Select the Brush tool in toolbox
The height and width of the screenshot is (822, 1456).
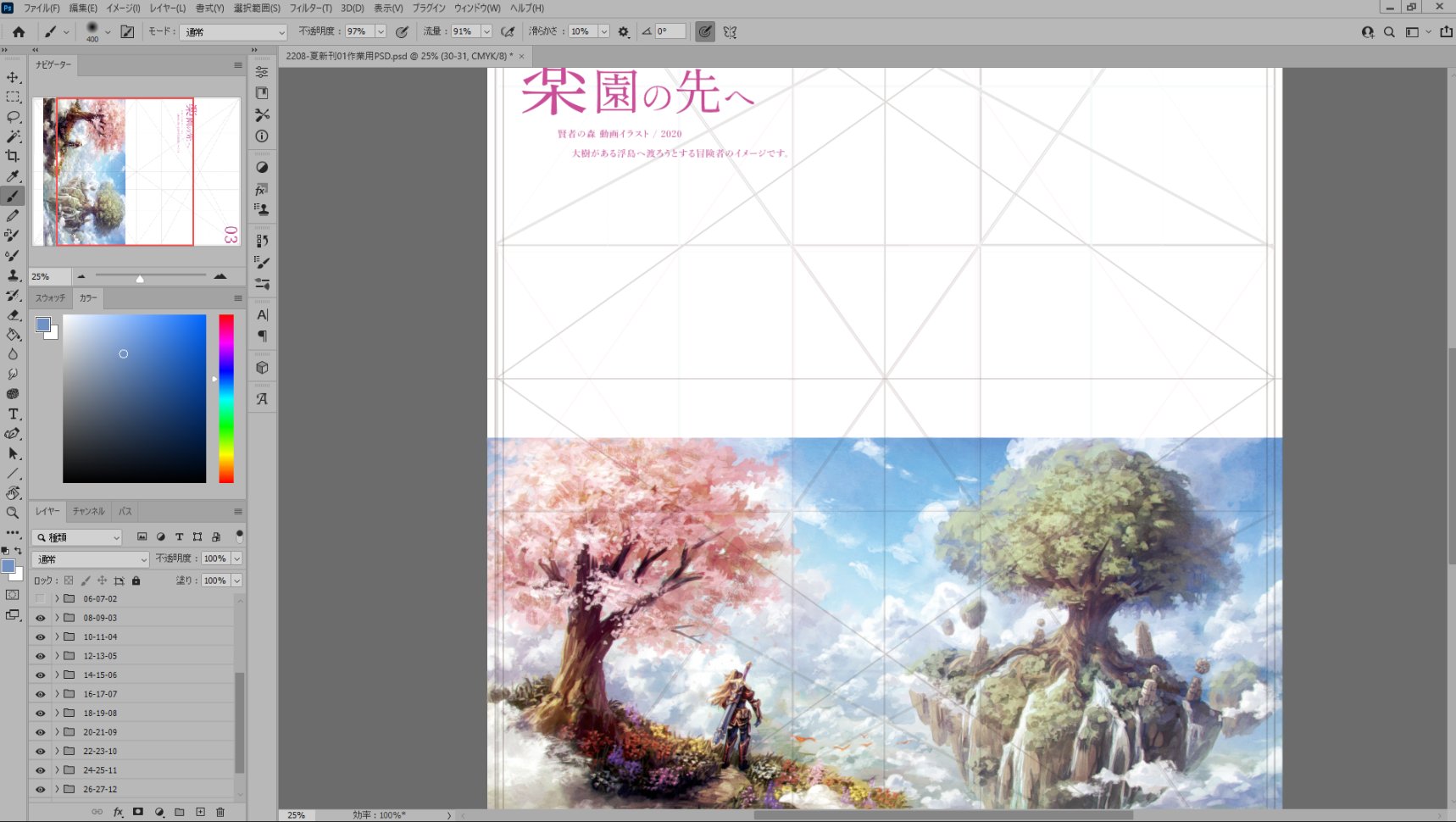(13, 196)
